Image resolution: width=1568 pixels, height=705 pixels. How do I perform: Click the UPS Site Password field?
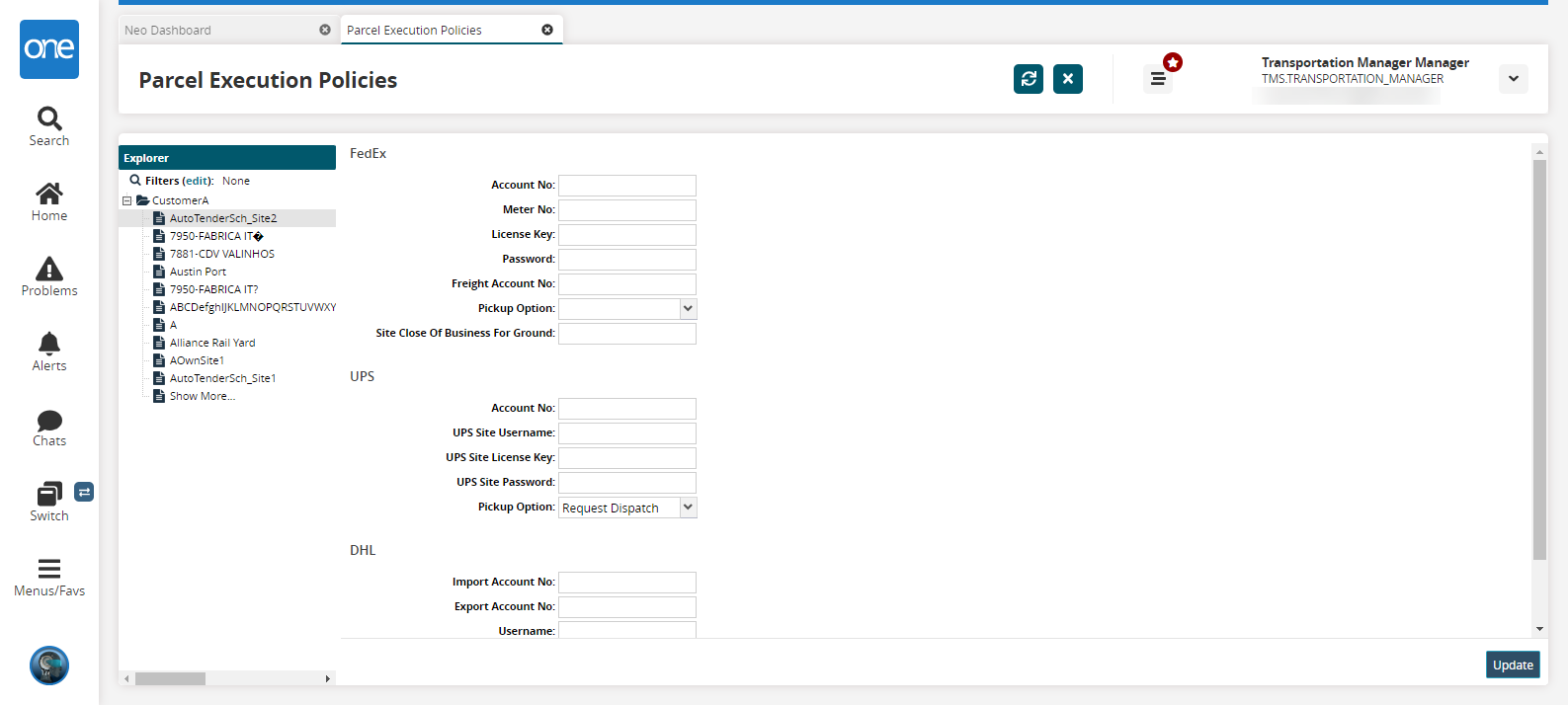pos(627,483)
